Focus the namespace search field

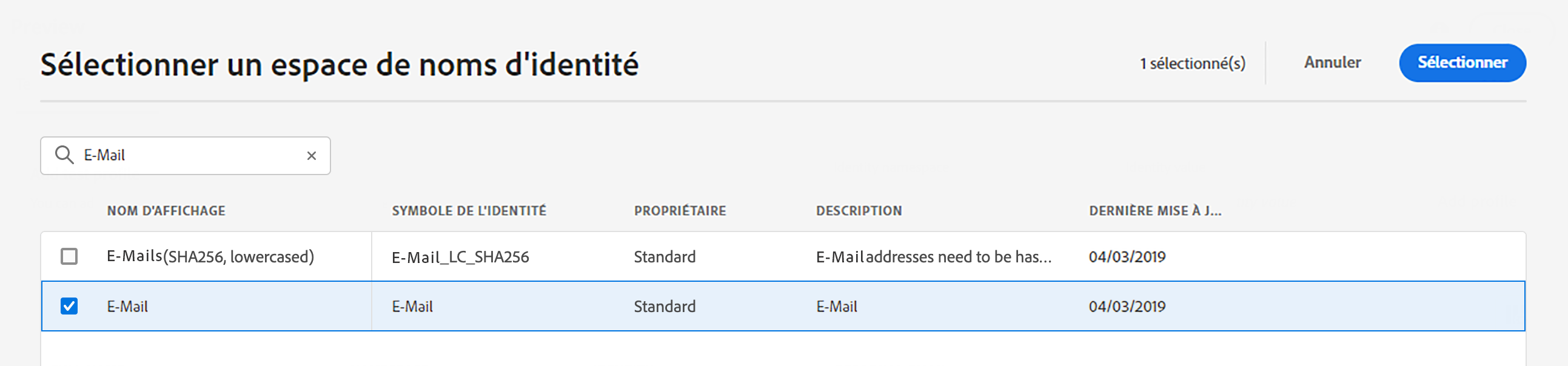(186, 156)
